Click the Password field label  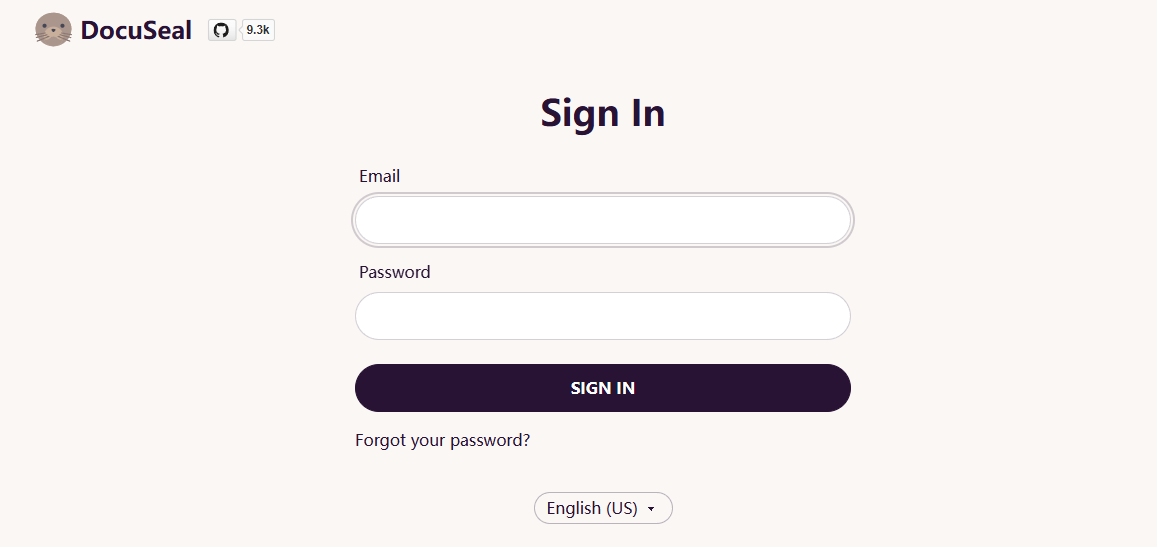tap(395, 272)
